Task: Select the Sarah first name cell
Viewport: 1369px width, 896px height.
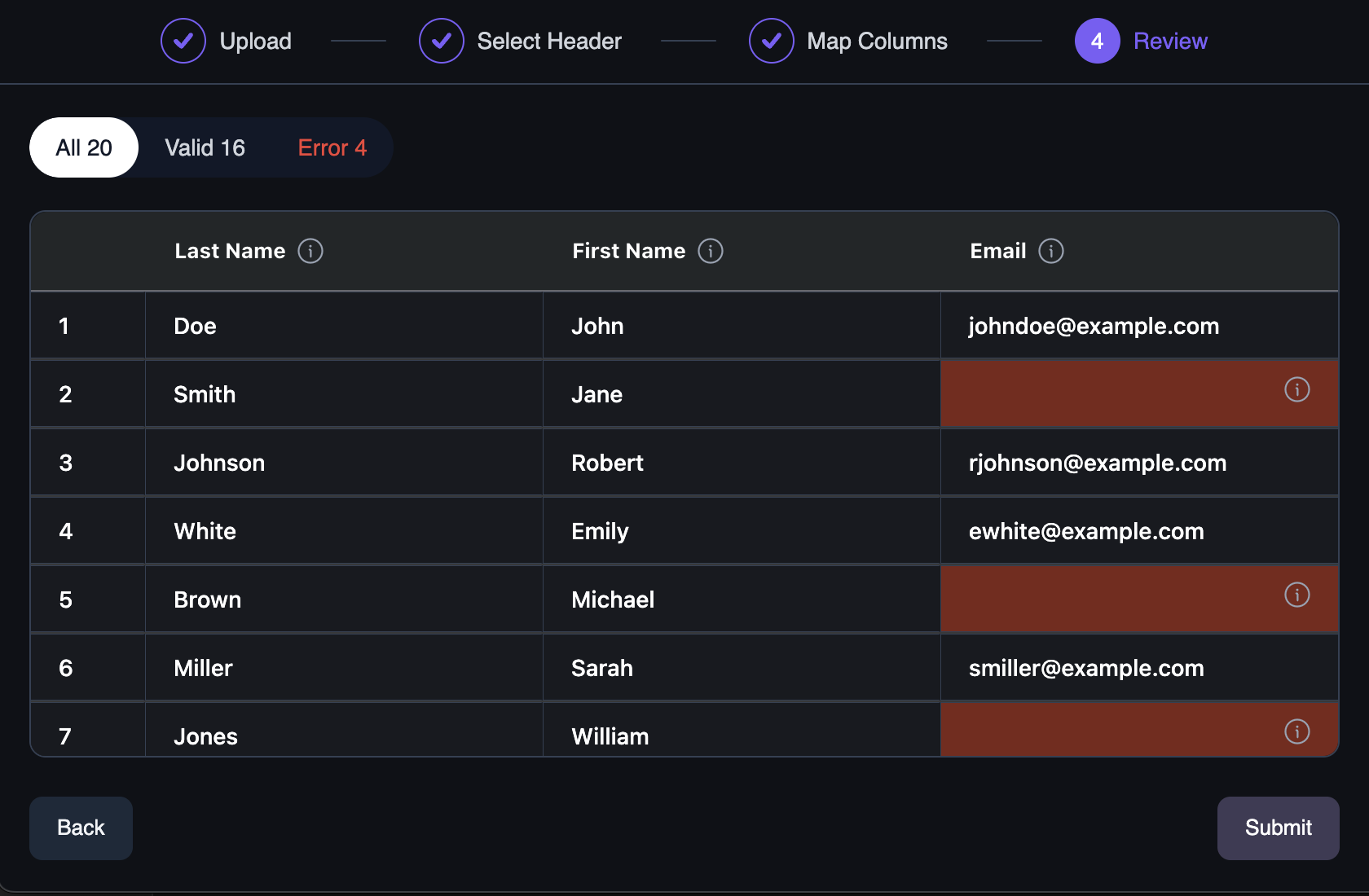Action: click(x=742, y=668)
